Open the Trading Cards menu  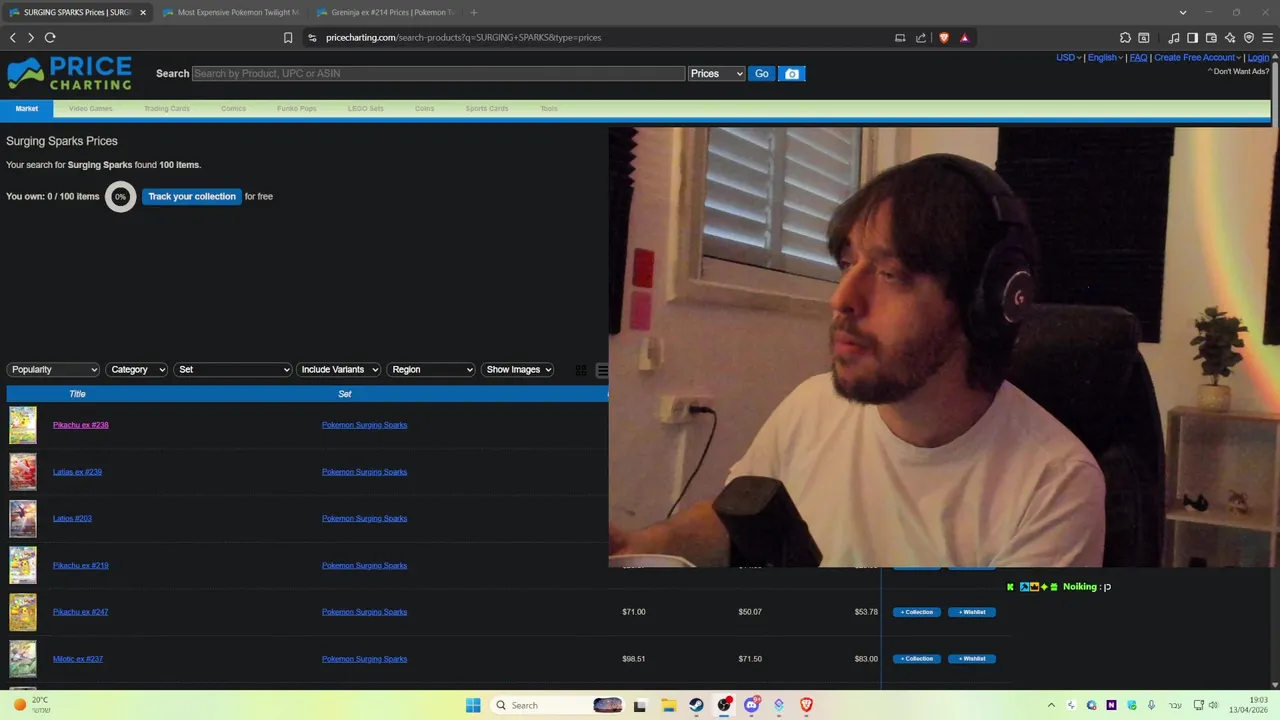coord(166,109)
